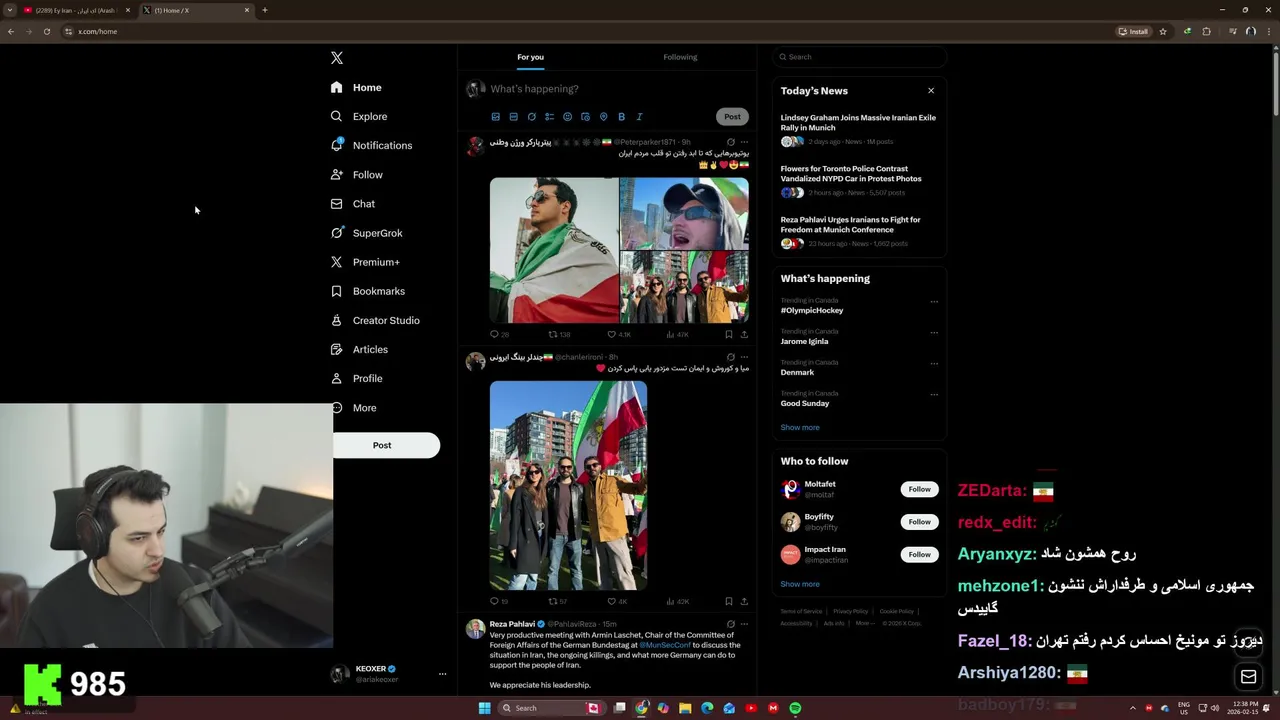Add a GIF to the new post
This screenshot has width=1280, height=720.
click(513, 117)
